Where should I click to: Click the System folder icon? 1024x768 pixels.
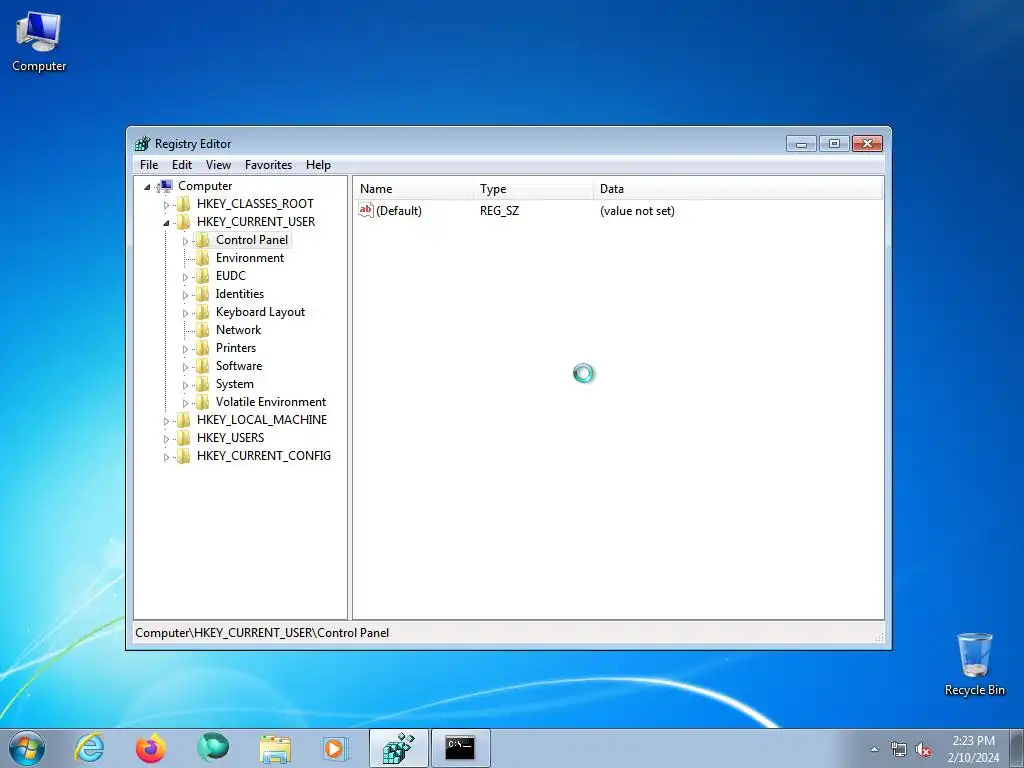click(x=203, y=383)
